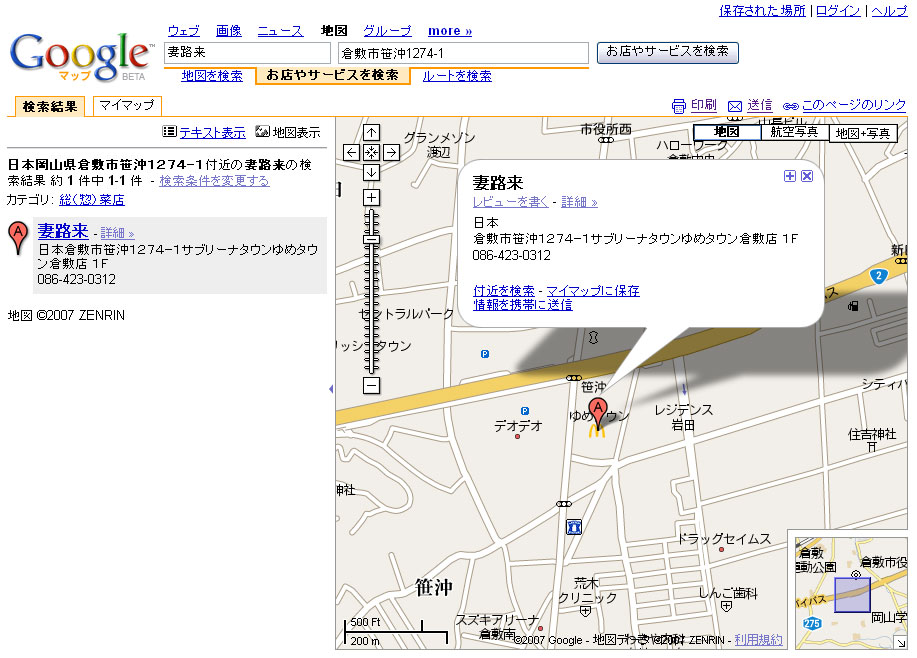Switch map type to 地図+写真
Viewport: 917px width, 658px height.
[x=863, y=133]
